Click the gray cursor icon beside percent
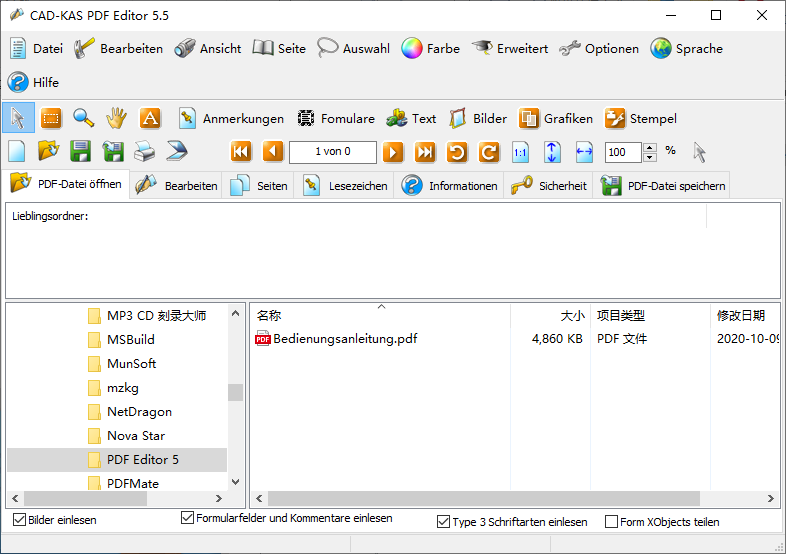Screen dimensions: 786x554 (700, 152)
